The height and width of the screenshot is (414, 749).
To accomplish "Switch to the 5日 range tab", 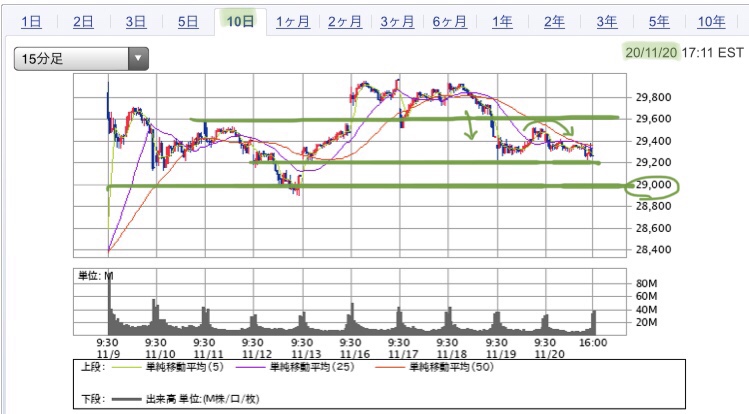I will [x=188, y=21].
